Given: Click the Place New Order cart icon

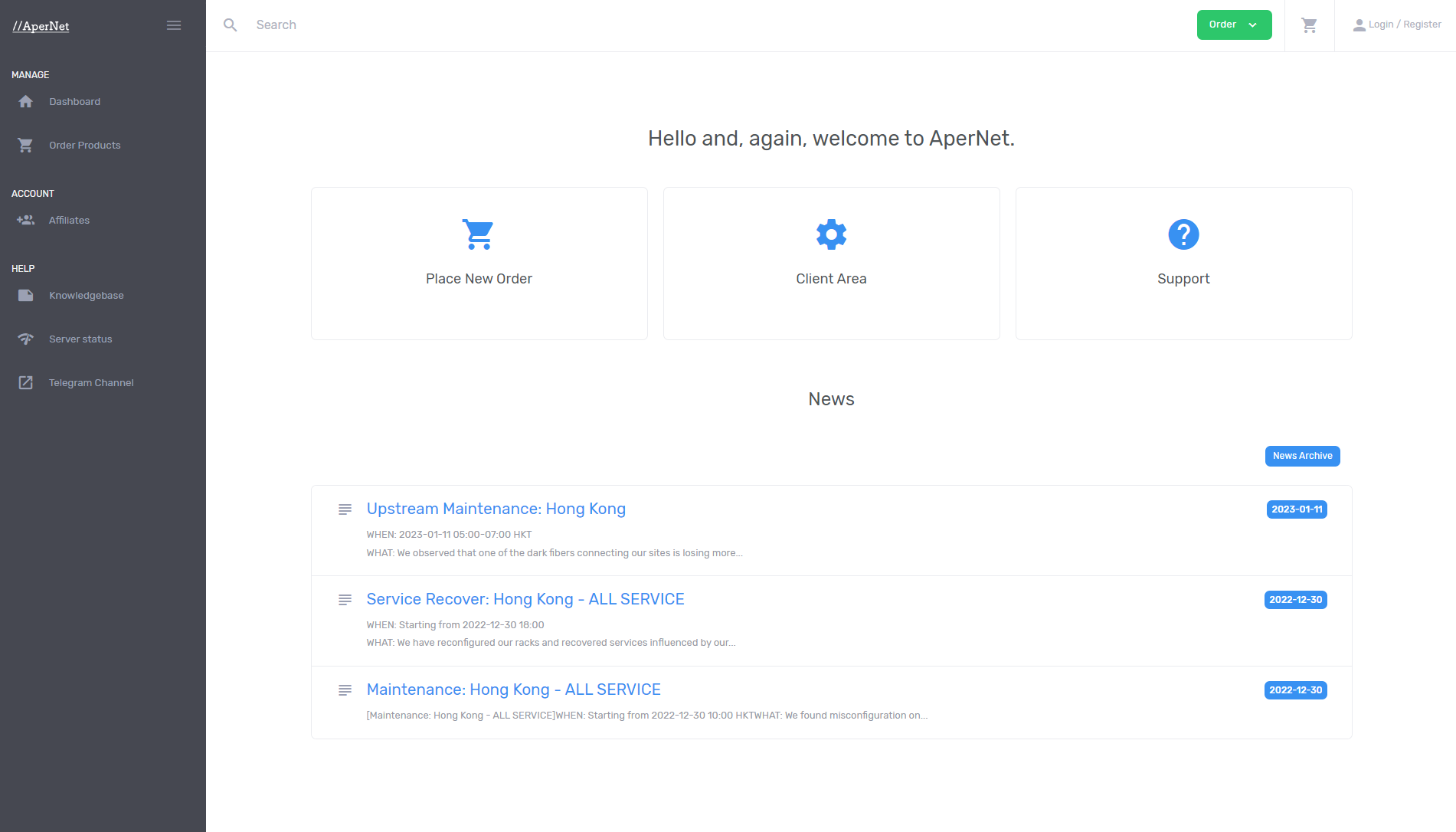Looking at the screenshot, I should tap(479, 234).
